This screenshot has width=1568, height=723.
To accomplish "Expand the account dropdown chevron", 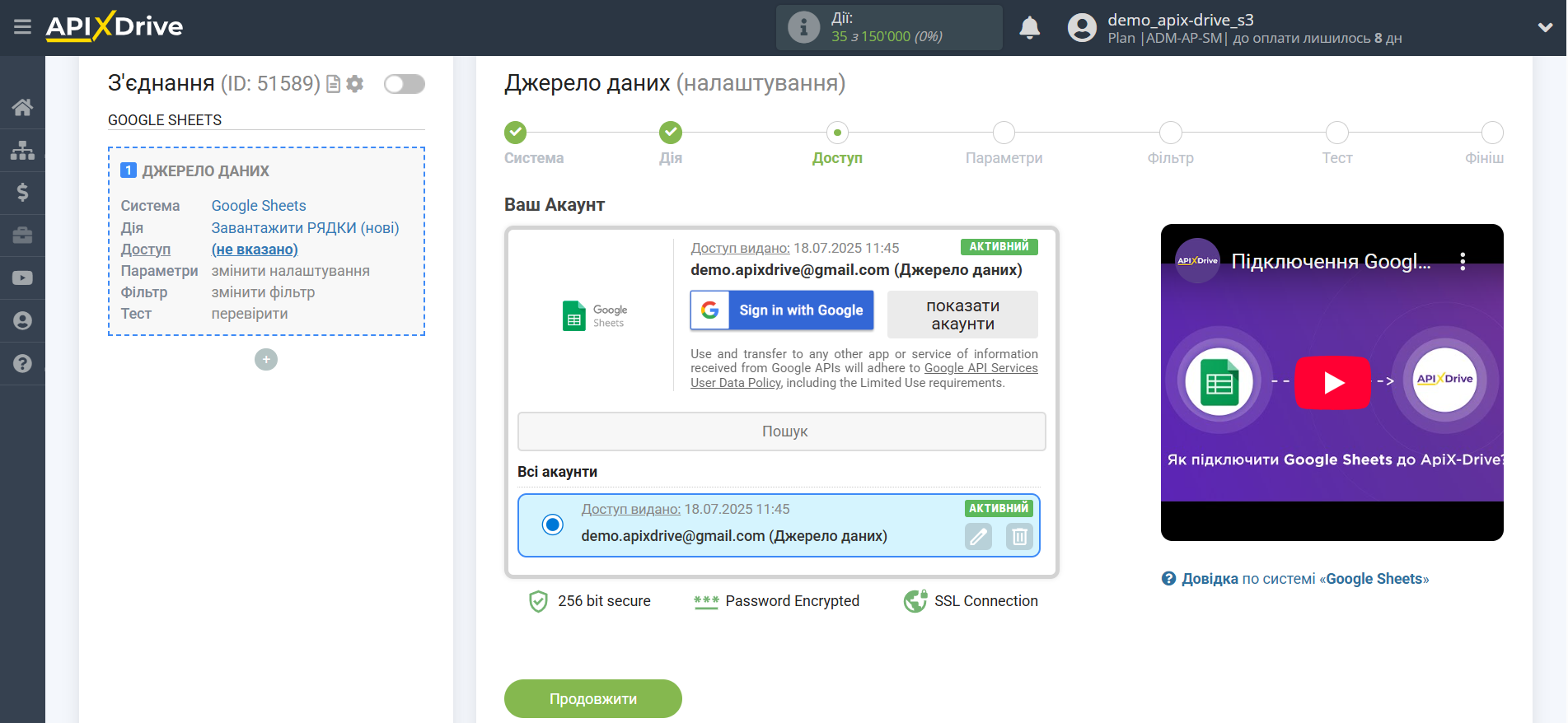I will 1545,27.
